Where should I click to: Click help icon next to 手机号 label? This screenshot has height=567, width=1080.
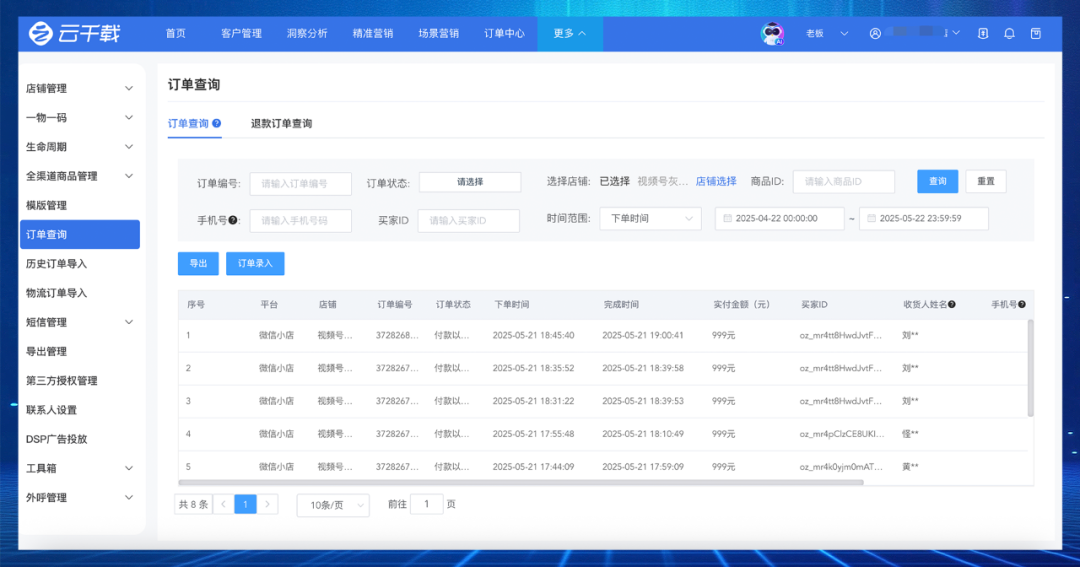click(x=232, y=220)
